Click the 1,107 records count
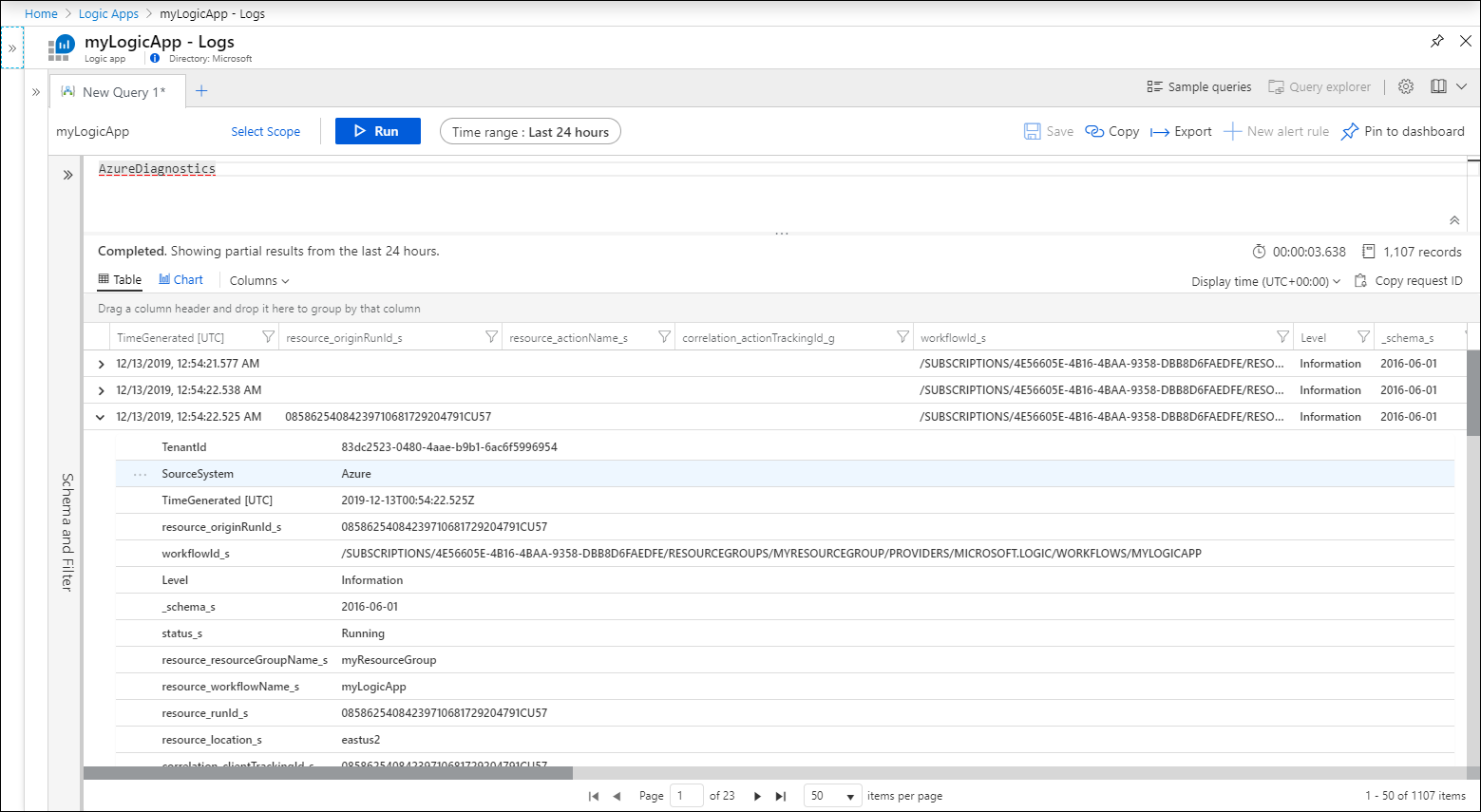 coord(1412,252)
